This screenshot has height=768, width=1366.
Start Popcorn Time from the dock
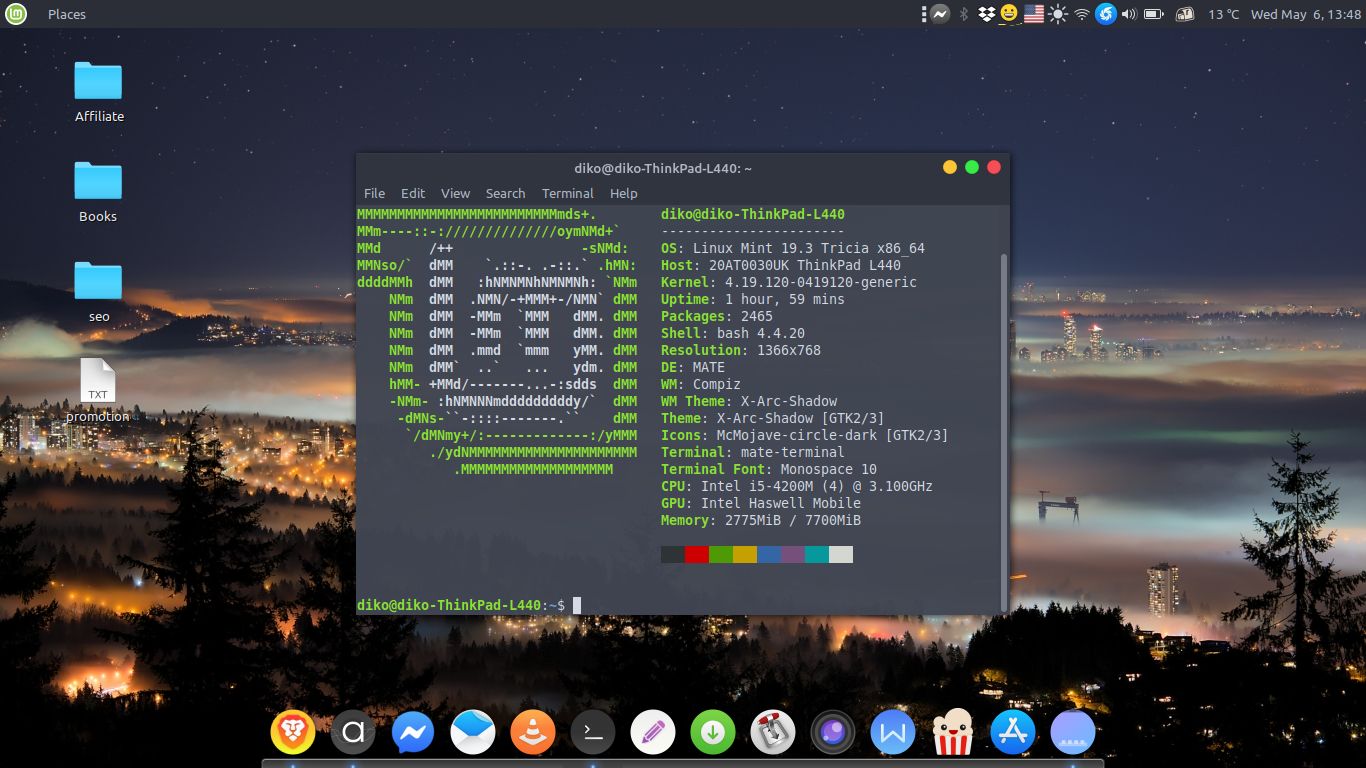(953, 731)
